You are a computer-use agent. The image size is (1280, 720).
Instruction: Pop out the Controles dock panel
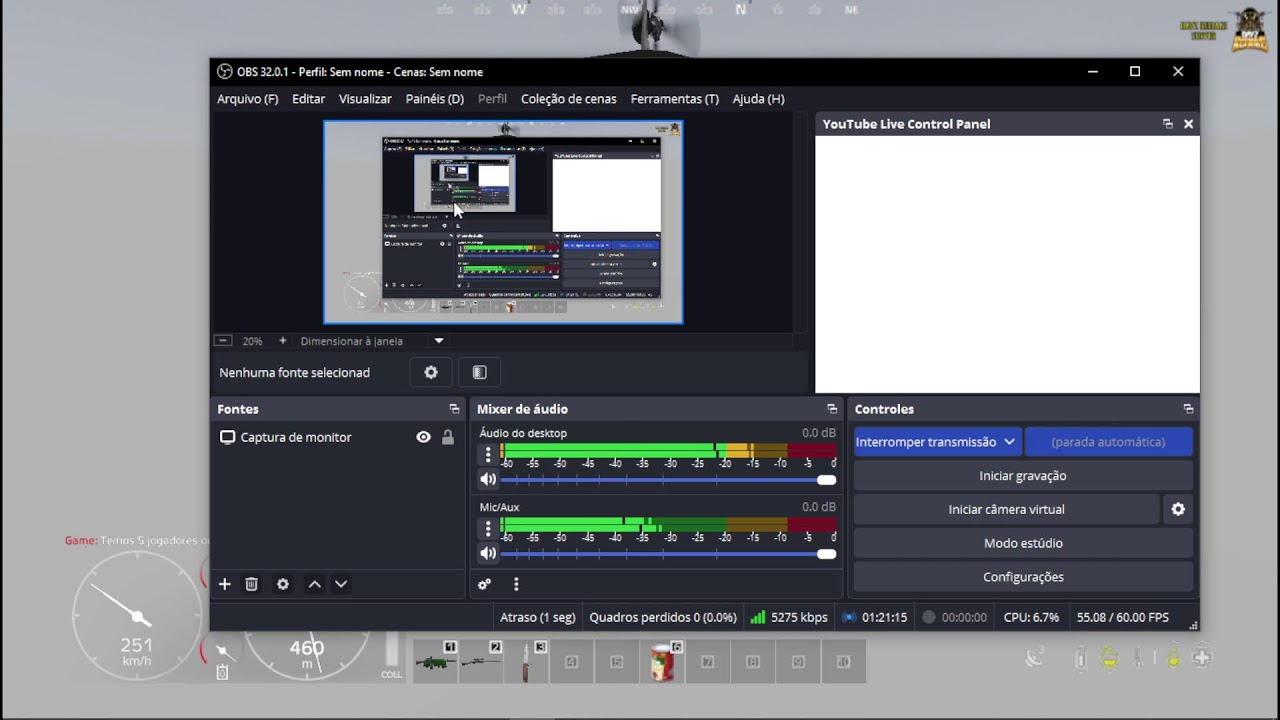1188,409
